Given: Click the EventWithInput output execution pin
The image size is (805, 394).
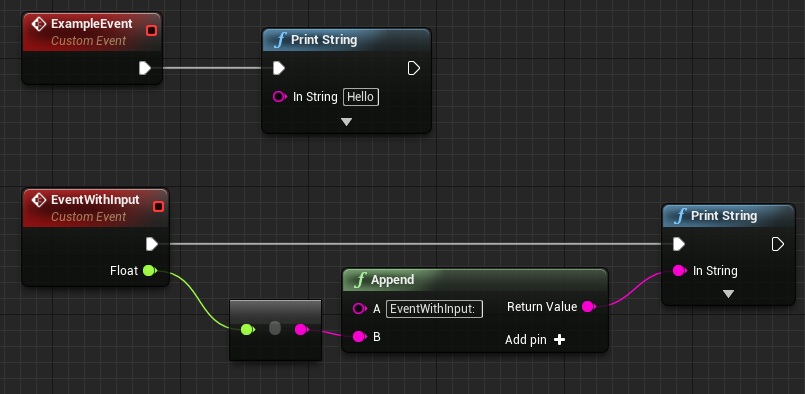Looking at the screenshot, I should (151, 244).
